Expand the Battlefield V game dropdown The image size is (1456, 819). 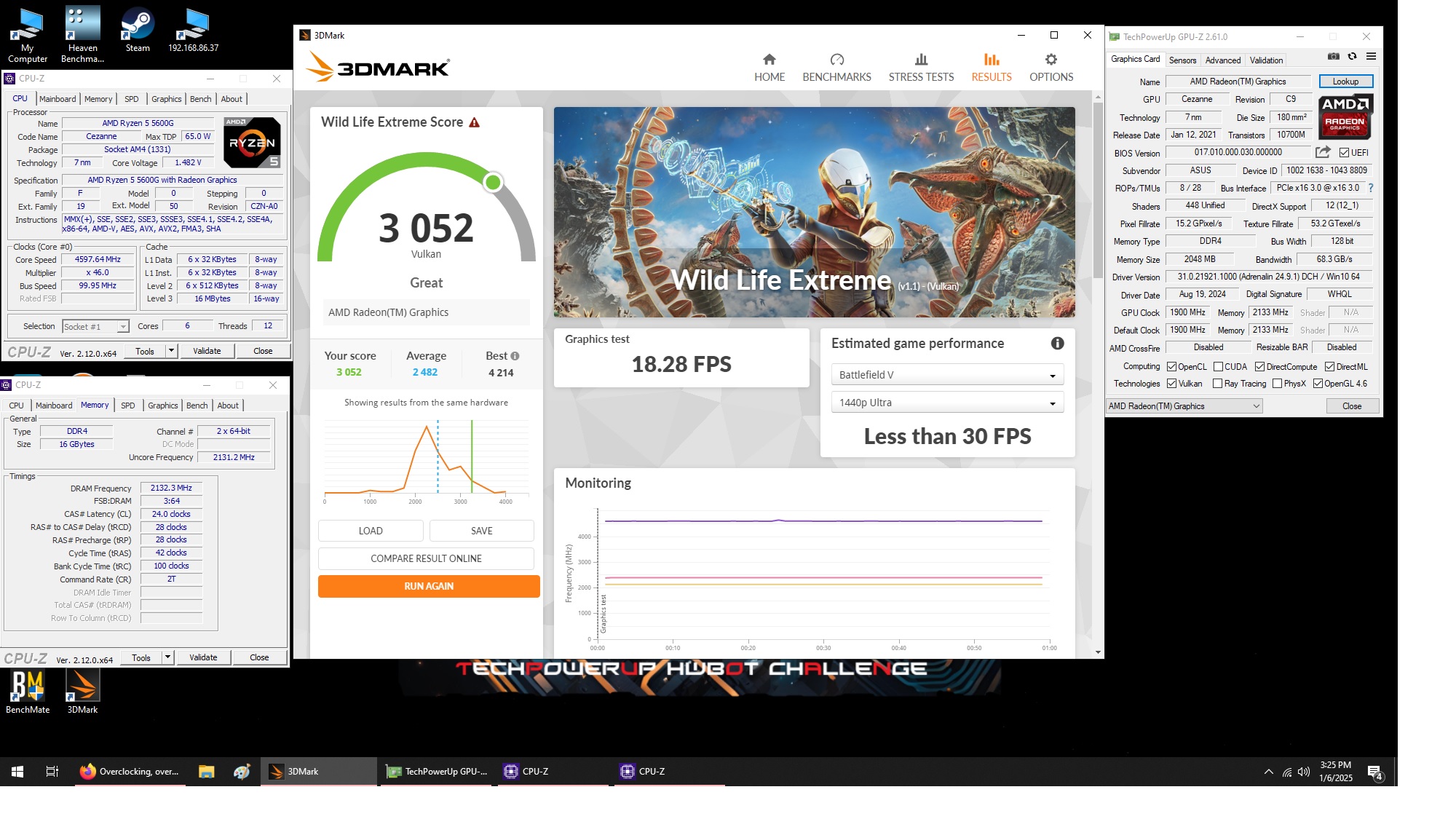pyautogui.click(x=947, y=375)
